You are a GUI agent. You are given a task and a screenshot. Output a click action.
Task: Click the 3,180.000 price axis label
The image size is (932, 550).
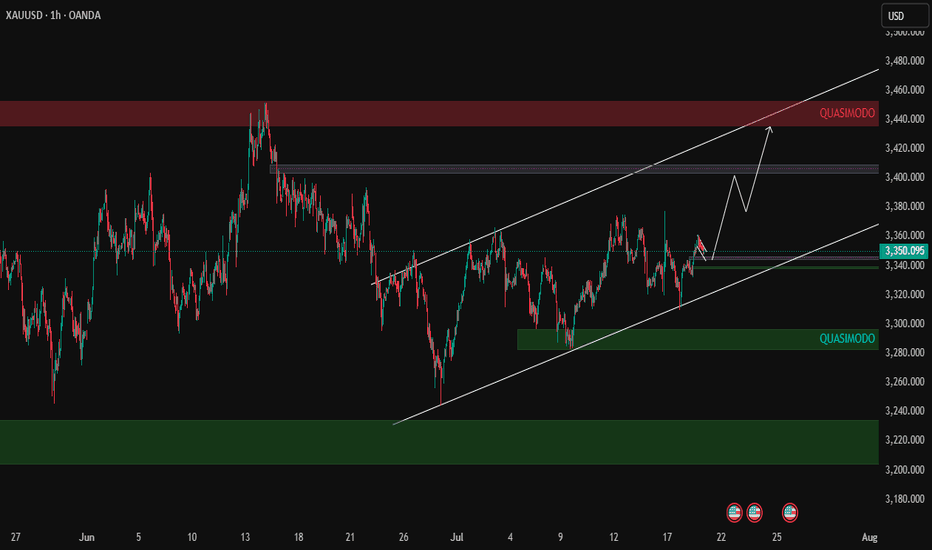pos(905,499)
